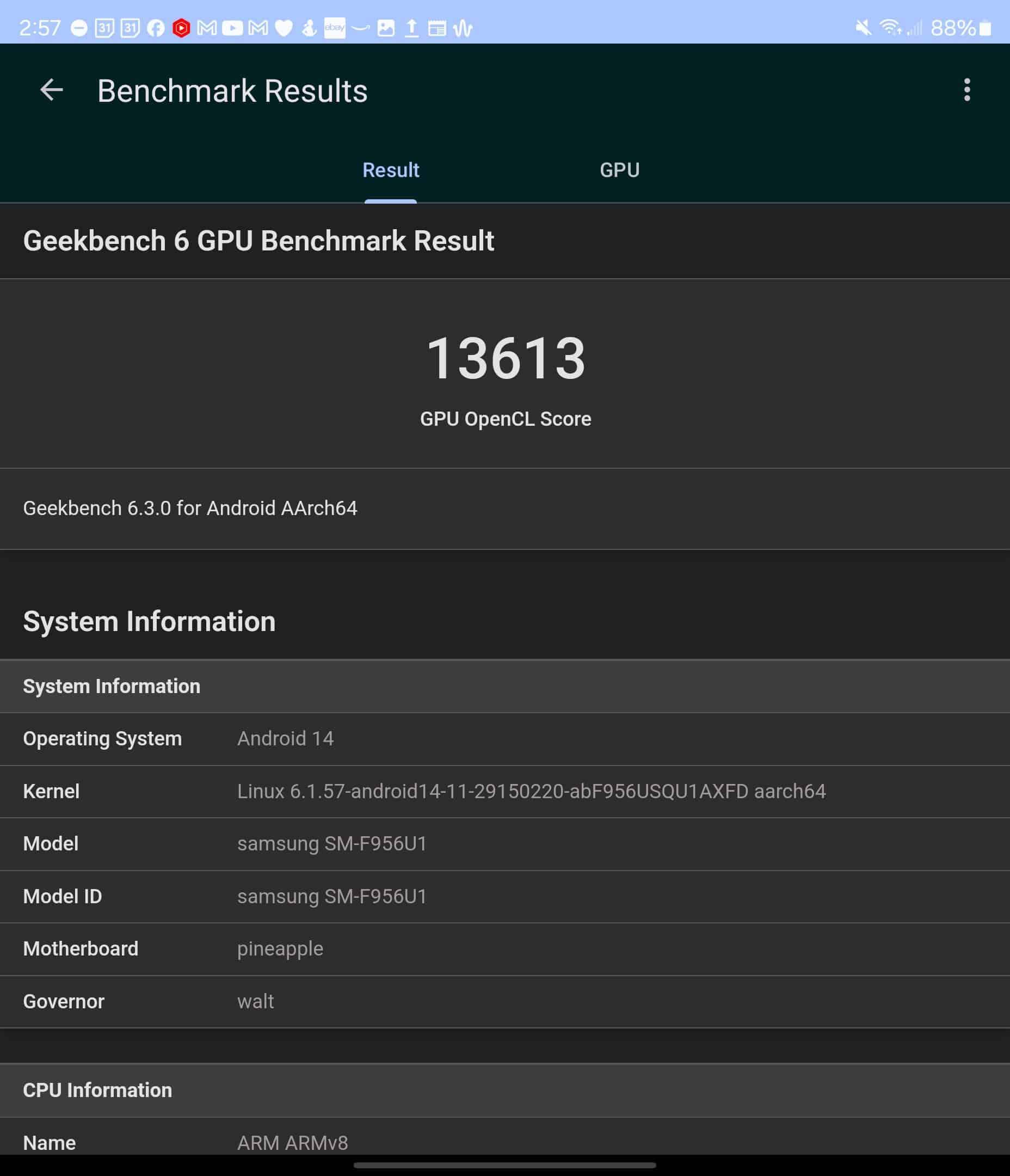Tap the Facebook notification icon
Screen dimensions: 1010x1176
pyautogui.click(x=156, y=28)
